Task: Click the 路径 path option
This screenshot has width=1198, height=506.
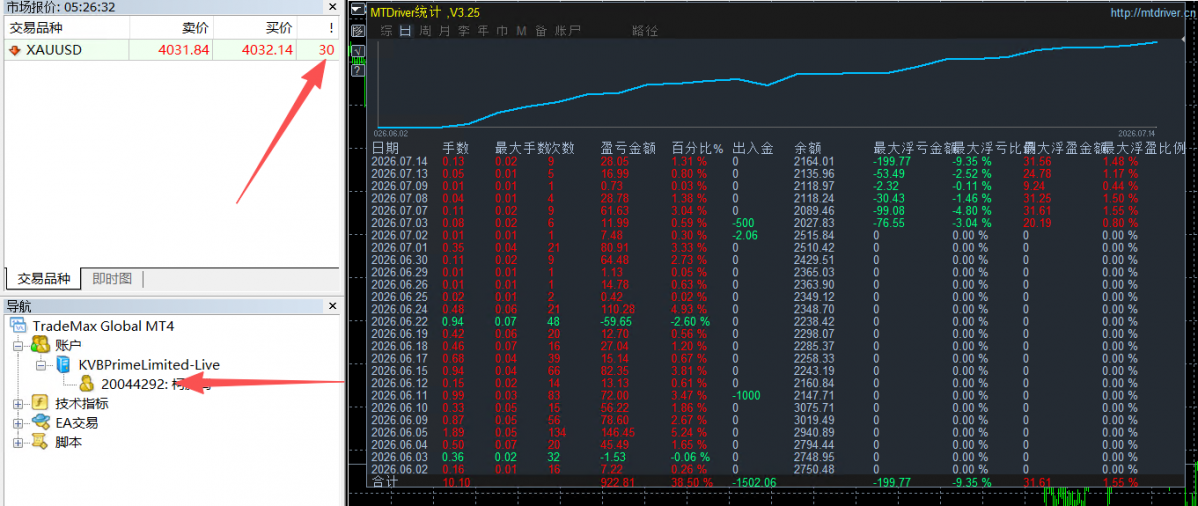Action: coord(645,31)
